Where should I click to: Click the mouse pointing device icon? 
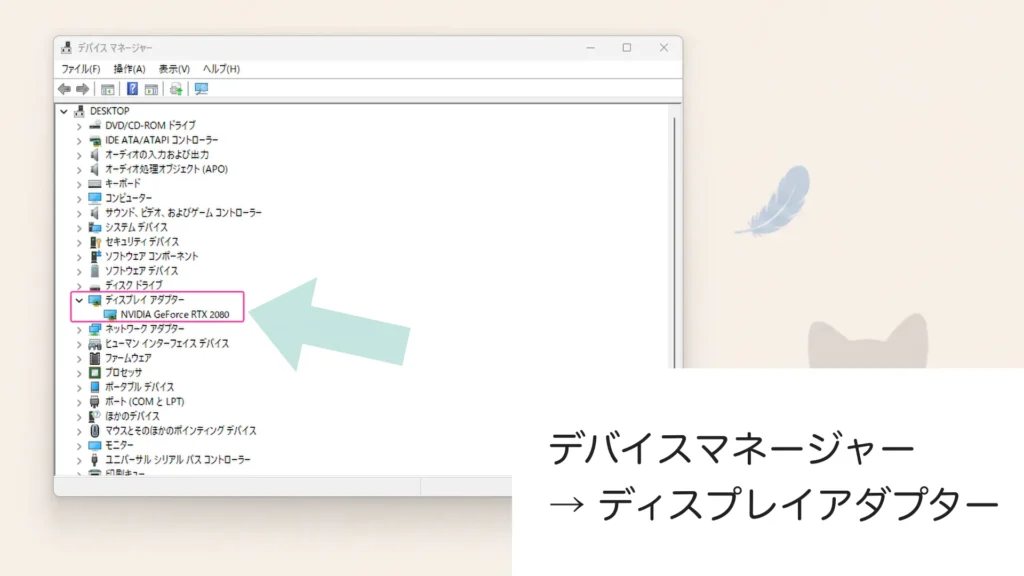coord(95,431)
